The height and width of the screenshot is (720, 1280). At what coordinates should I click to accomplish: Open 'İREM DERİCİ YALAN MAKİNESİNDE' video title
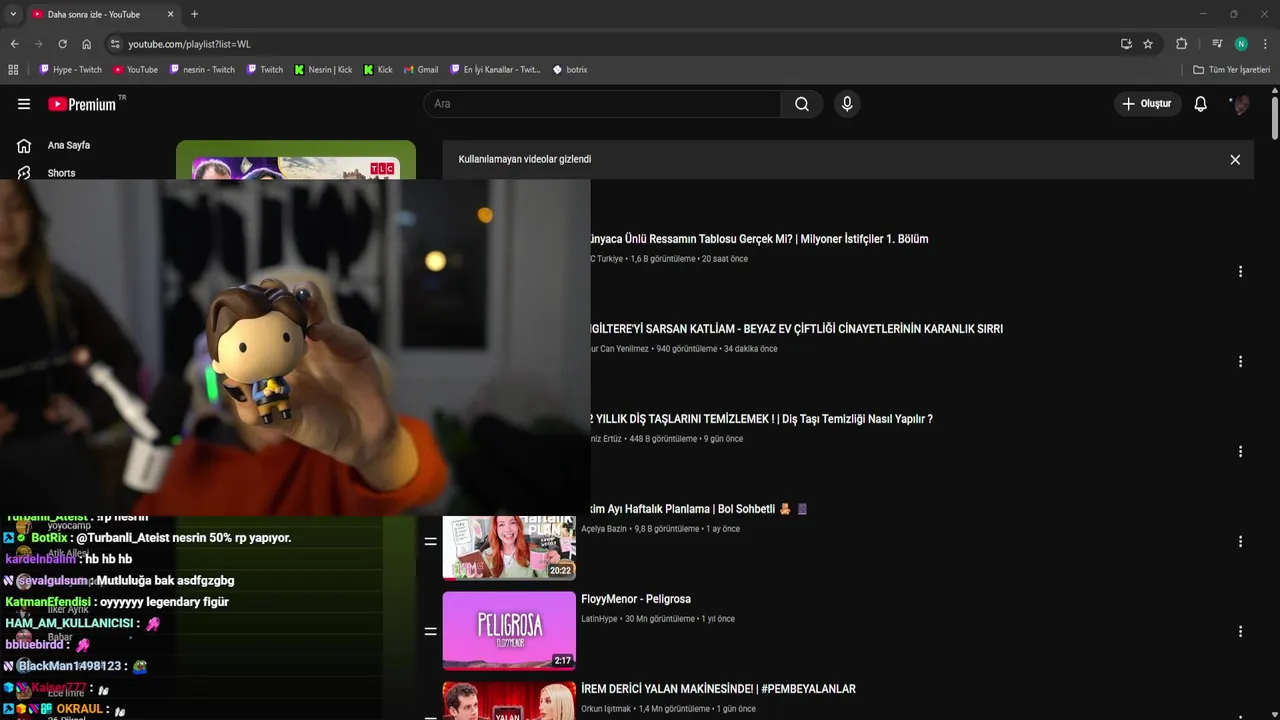tap(718, 689)
